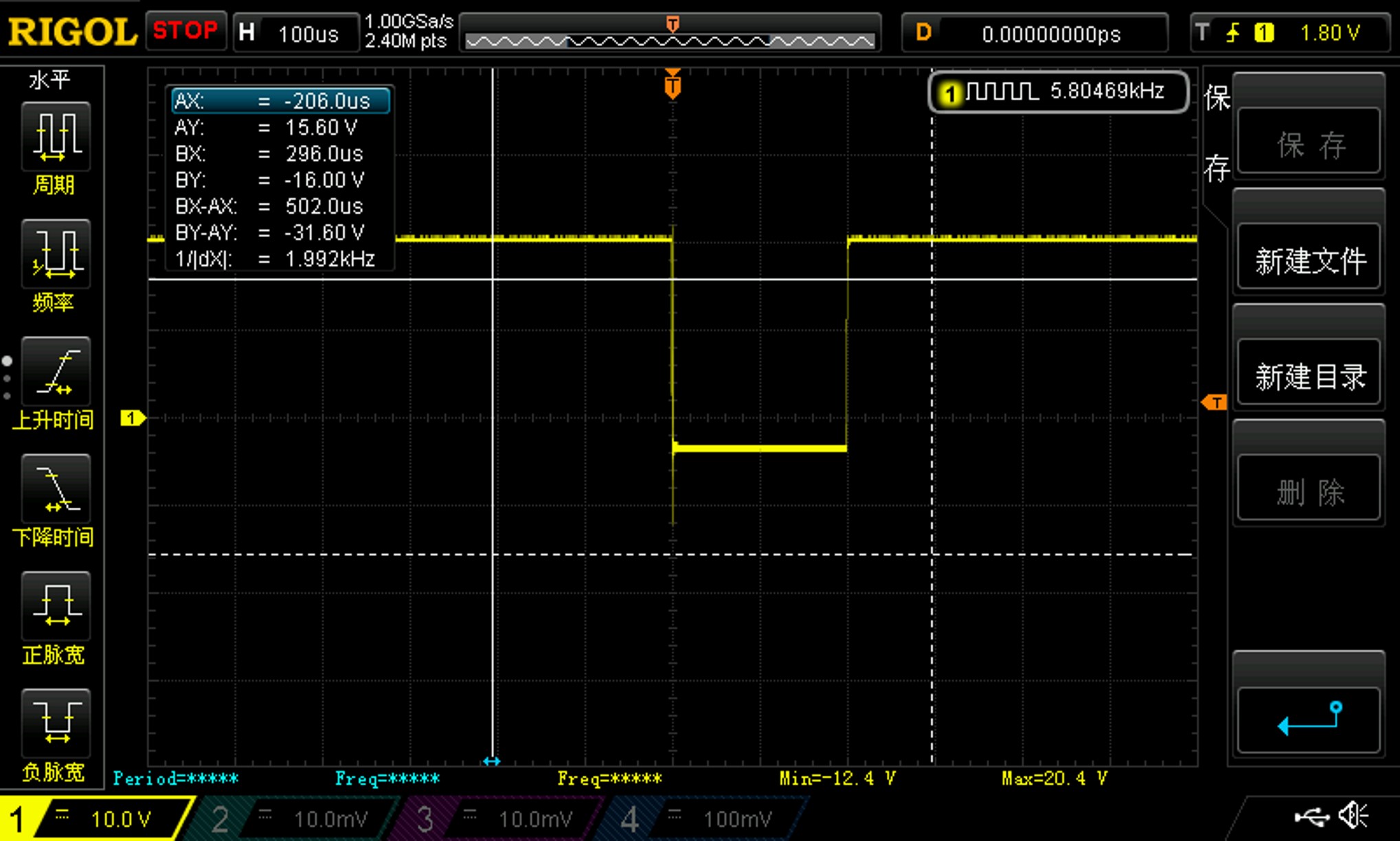Select the Fall Time (下降时间) measurement icon
Image resolution: width=1400 pixels, height=841 pixels.
pos(56,489)
